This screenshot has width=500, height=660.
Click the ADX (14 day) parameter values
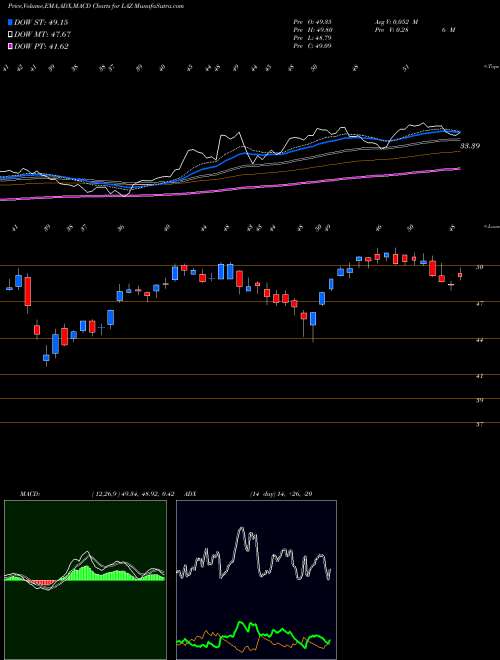[281, 494]
